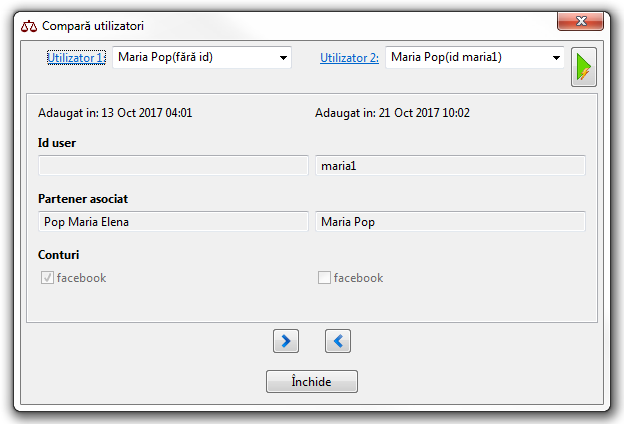This screenshot has height=424, width=624.
Task: Click the blue left arrow button
Action: point(338,341)
